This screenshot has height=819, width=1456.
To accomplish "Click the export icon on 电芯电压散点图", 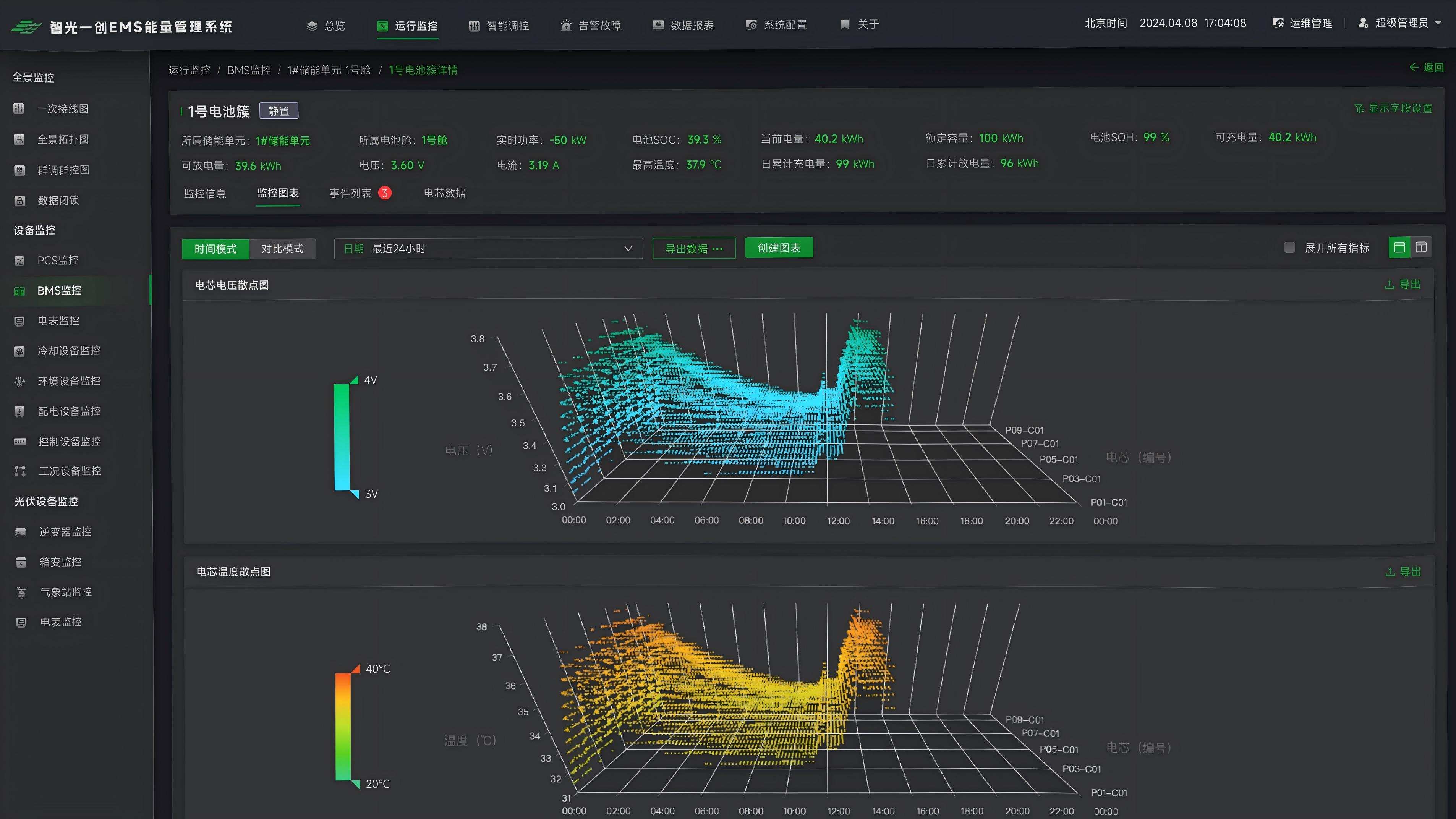I will 1389,285.
